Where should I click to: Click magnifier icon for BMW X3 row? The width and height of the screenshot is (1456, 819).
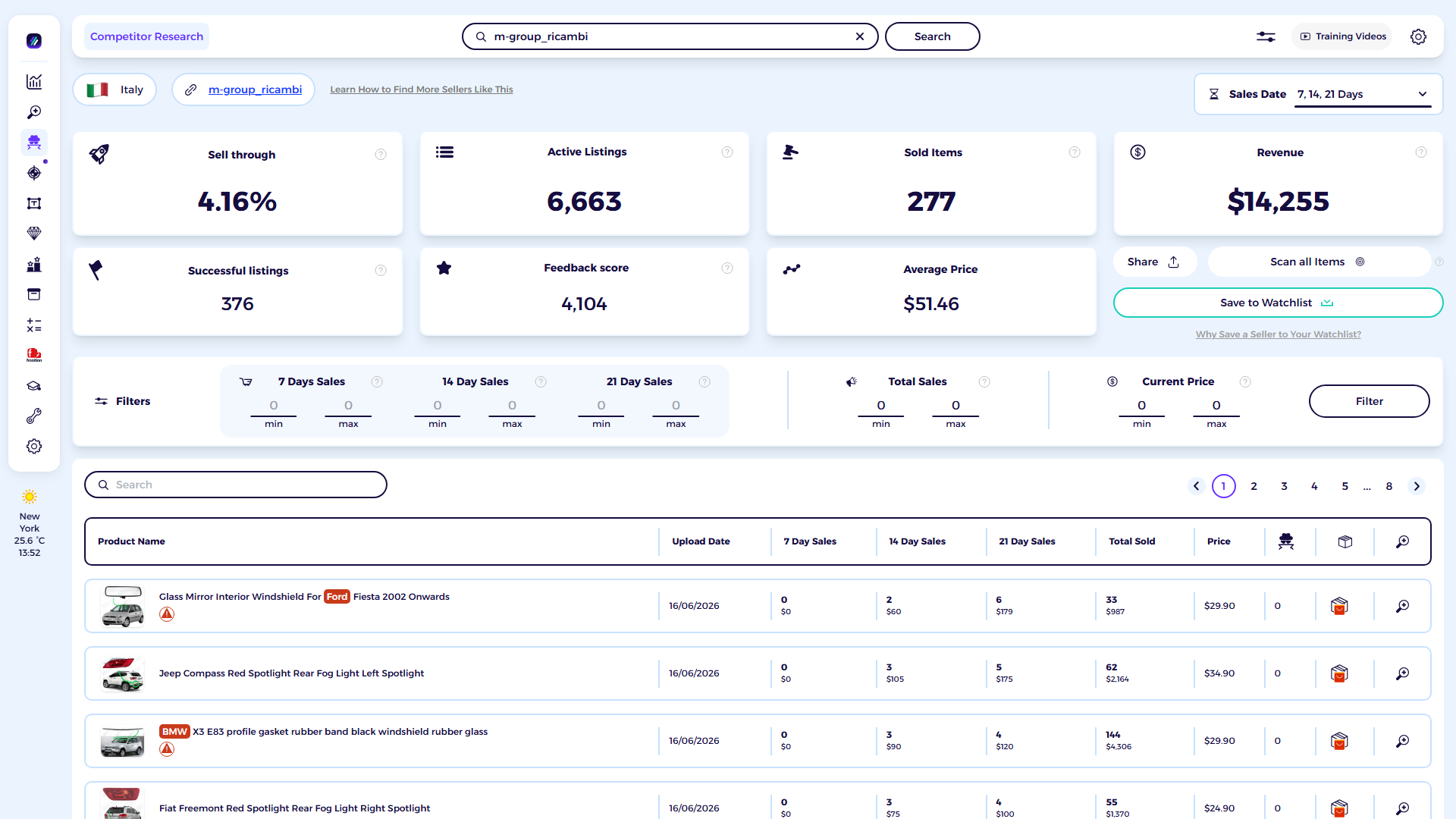coord(1403,741)
